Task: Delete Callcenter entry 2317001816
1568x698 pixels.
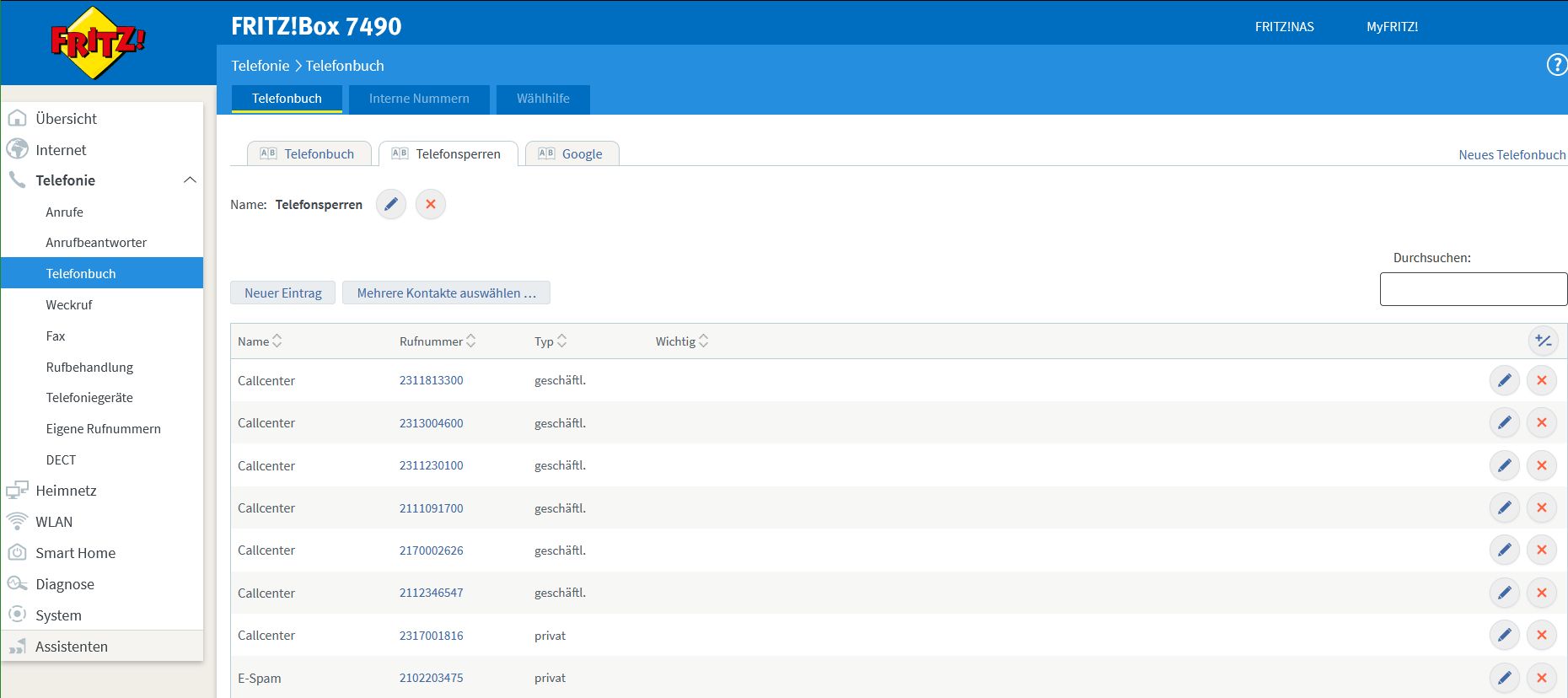Action: point(1542,635)
